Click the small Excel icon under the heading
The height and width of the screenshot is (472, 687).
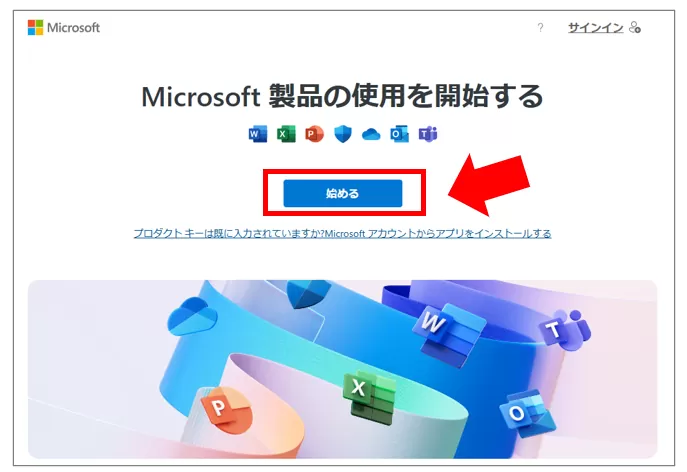click(286, 134)
